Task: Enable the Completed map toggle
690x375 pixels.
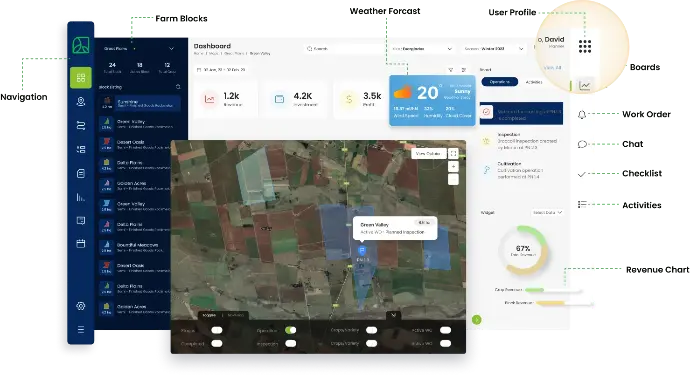Action: (217, 343)
